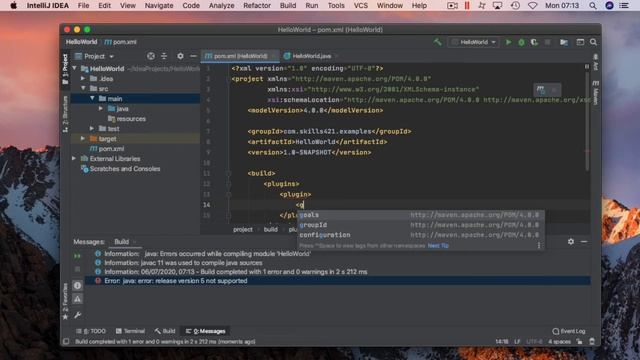The height and width of the screenshot is (360, 640).
Task: Open the Project view selector dropdown
Action: [x=95, y=56]
